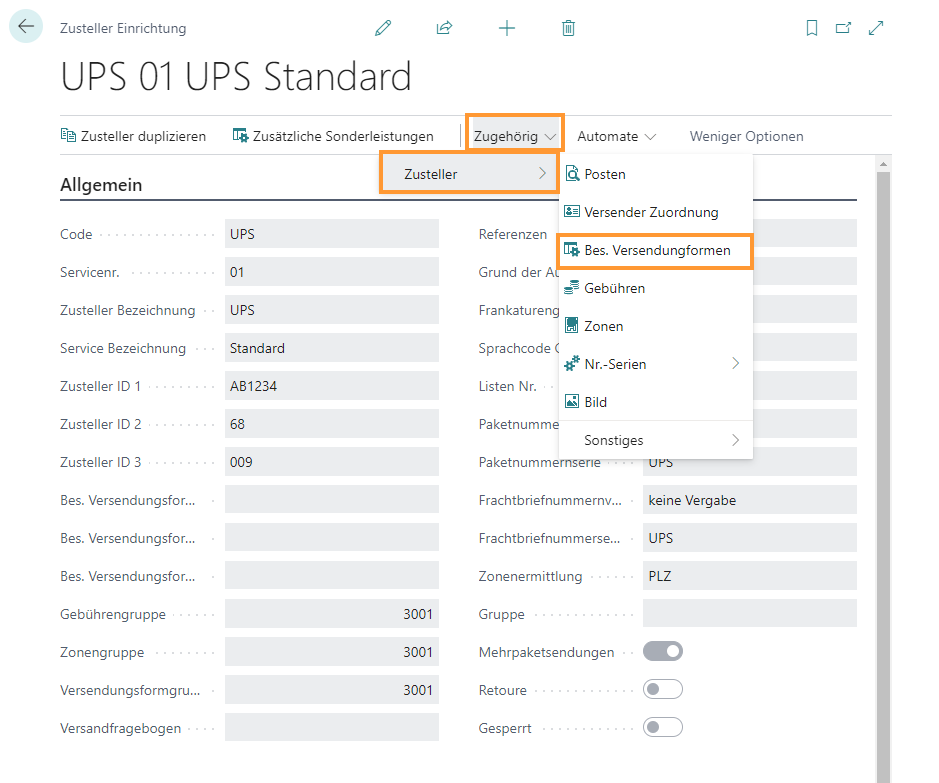
Task: Click the Zonen icon
Action: click(x=572, y=326)
